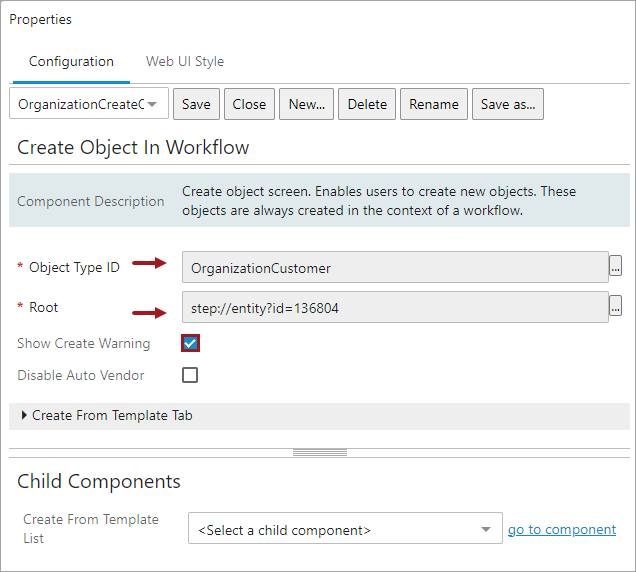Click the Save button
The width and height of the screenshot is (636, 572).
pyautogui.click(x=196, y=104)
